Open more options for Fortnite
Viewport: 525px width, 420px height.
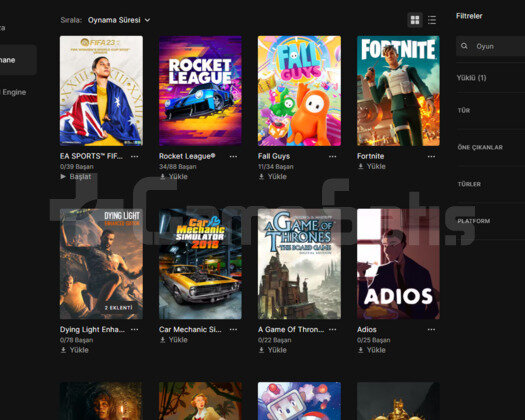(x=431, y=156)
